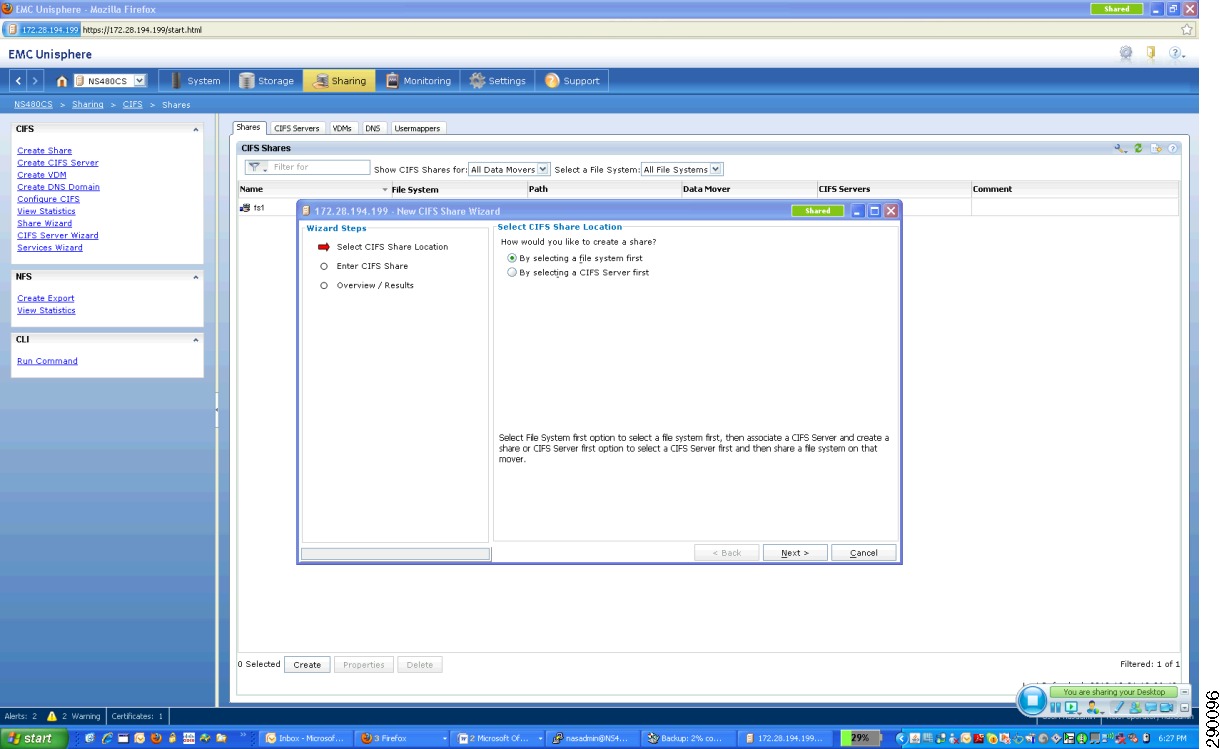Open the All File Systems dropdown

(x=682, y=170)
